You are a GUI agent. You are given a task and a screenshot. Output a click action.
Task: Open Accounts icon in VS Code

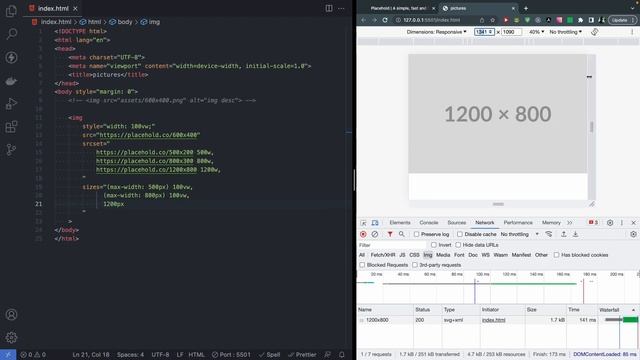point(11,315)
